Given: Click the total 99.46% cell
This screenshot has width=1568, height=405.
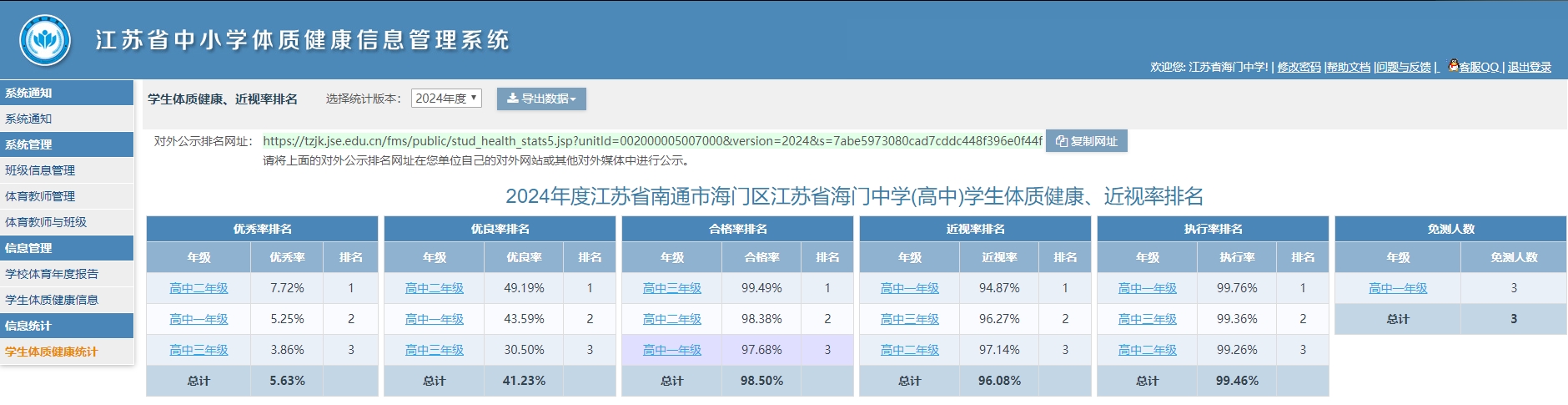Looking at the screenshot, I should pyautogui.click(x=1237, y=381).
